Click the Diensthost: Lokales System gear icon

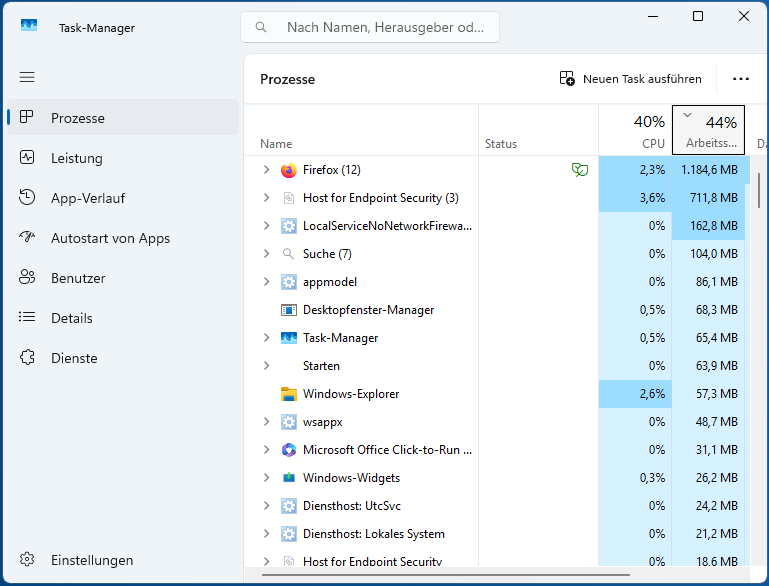[x=289, y=534]
